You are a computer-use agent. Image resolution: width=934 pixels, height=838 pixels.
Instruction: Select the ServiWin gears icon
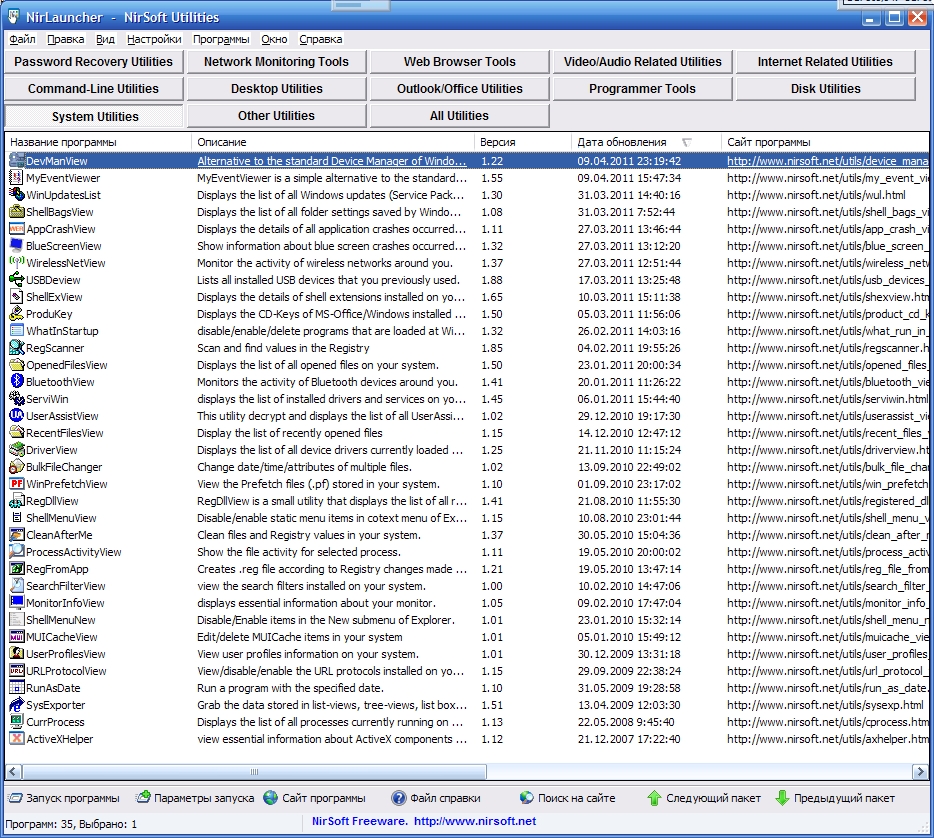(x=17, y=398)
